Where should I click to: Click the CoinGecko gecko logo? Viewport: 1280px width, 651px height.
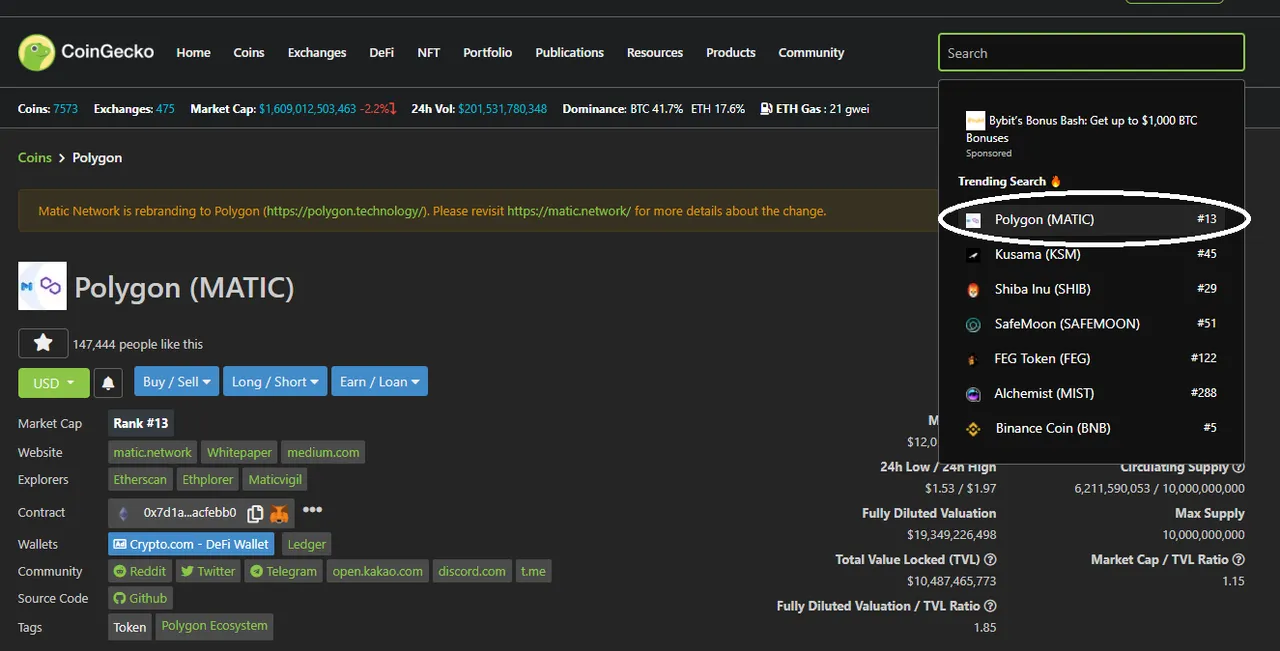(37, 52)
